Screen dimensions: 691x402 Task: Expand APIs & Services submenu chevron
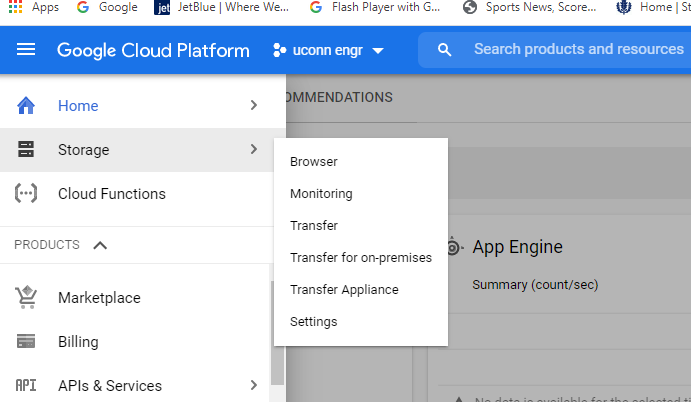(253, 385)
